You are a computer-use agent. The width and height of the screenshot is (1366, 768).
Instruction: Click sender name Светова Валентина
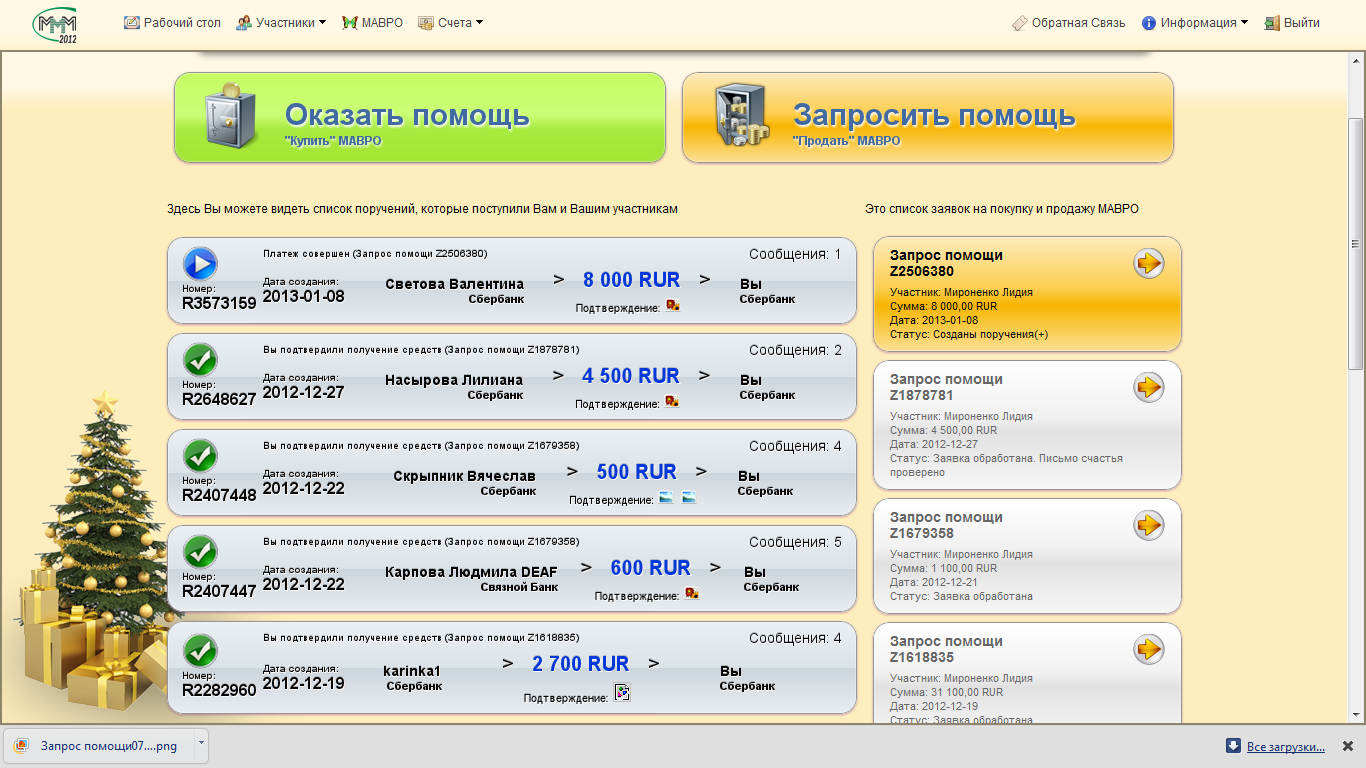click(x=454, y=284)
